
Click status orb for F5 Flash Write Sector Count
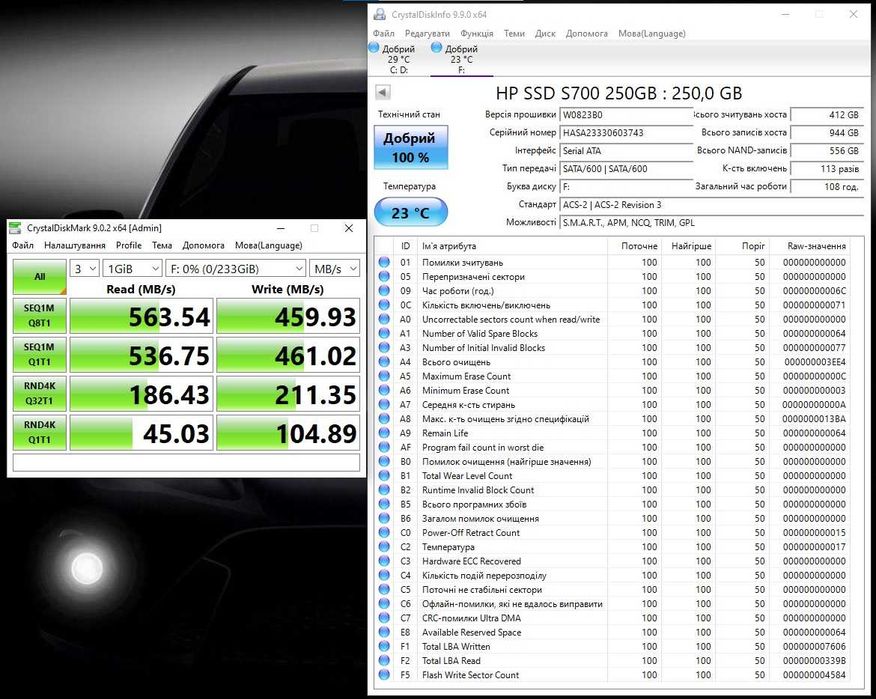(x=384, y=675)
